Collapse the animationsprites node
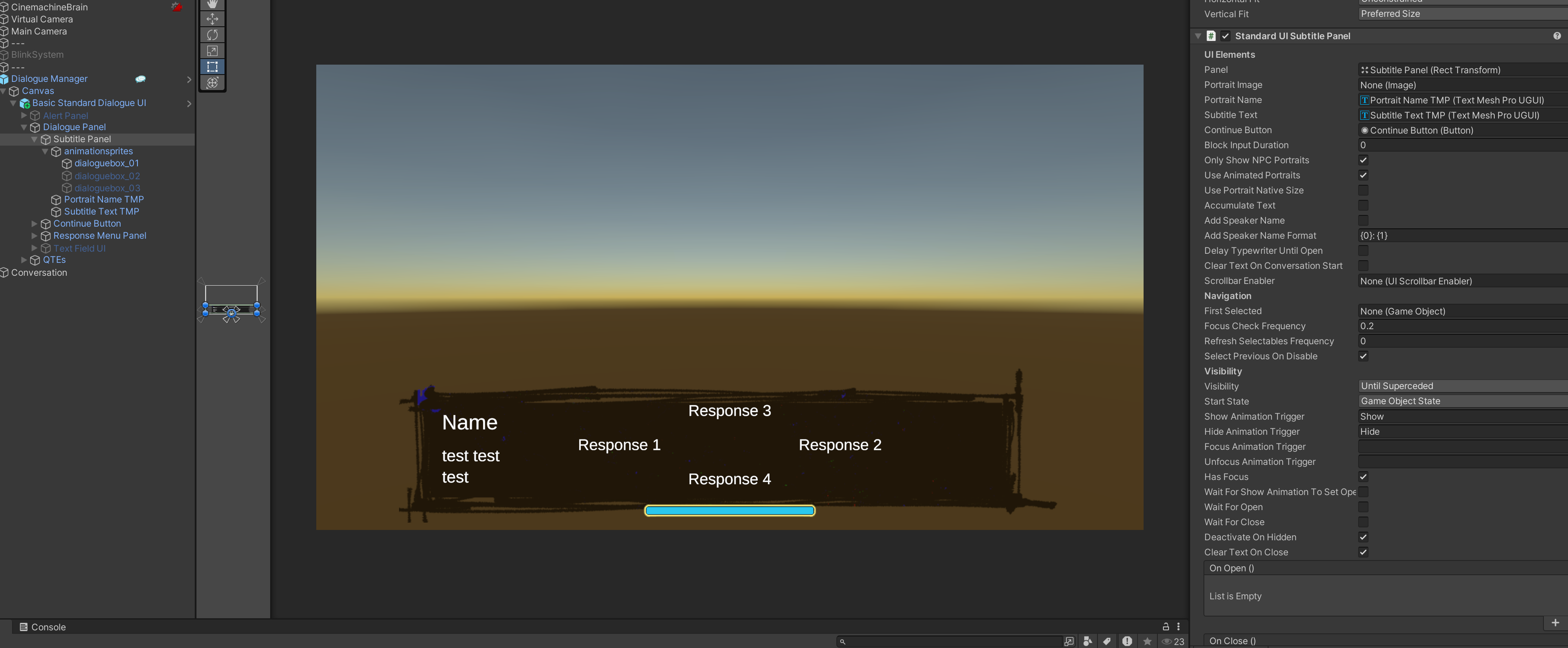 pos(45,152)
